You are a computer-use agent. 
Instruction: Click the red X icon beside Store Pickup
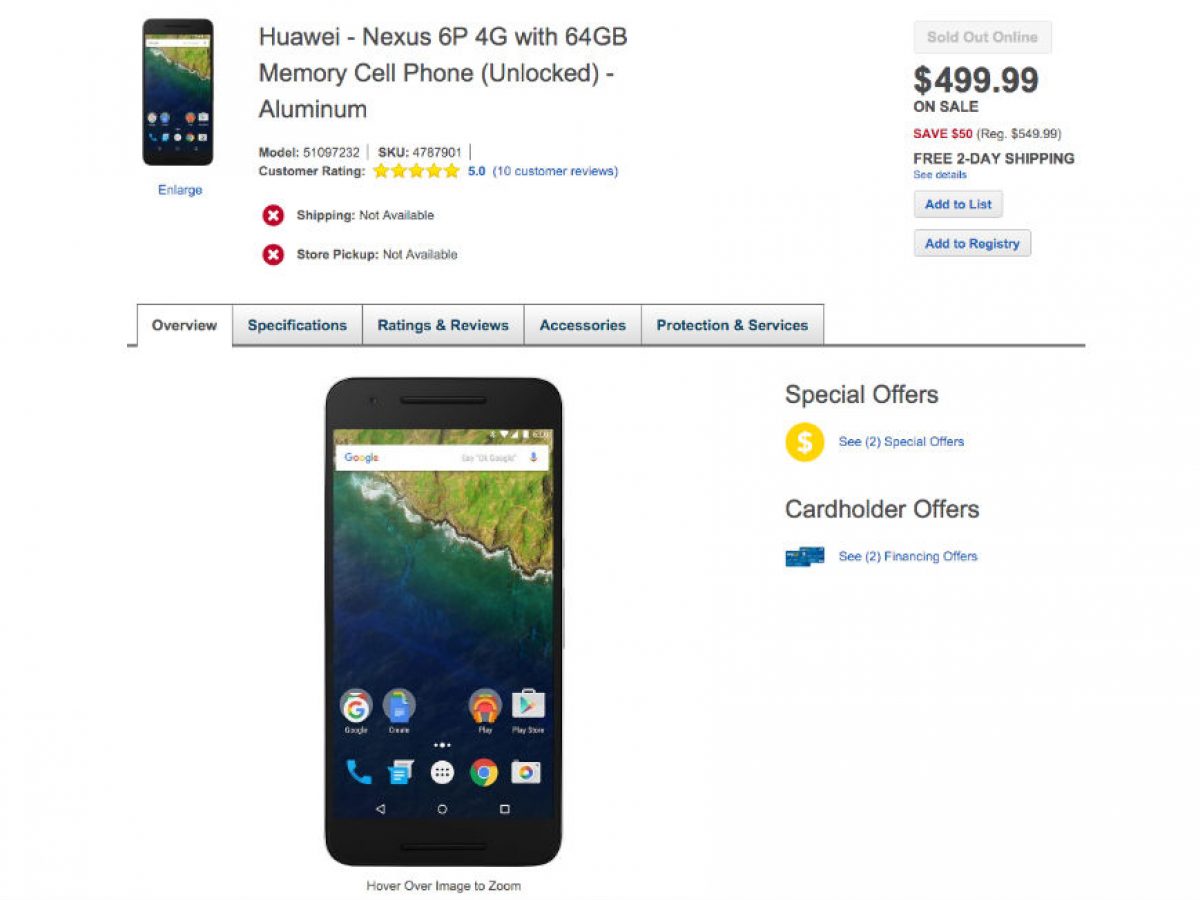(273, 255)
